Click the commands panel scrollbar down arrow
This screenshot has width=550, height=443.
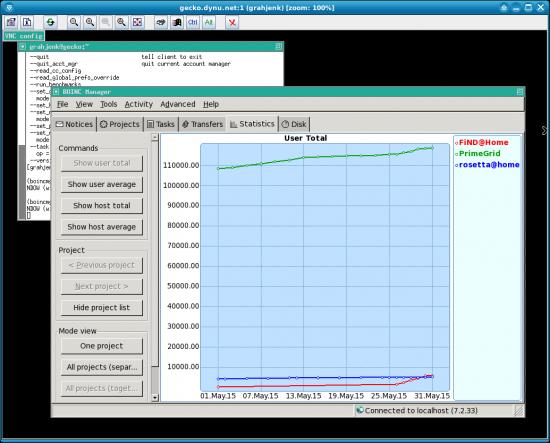coord(155,398)
